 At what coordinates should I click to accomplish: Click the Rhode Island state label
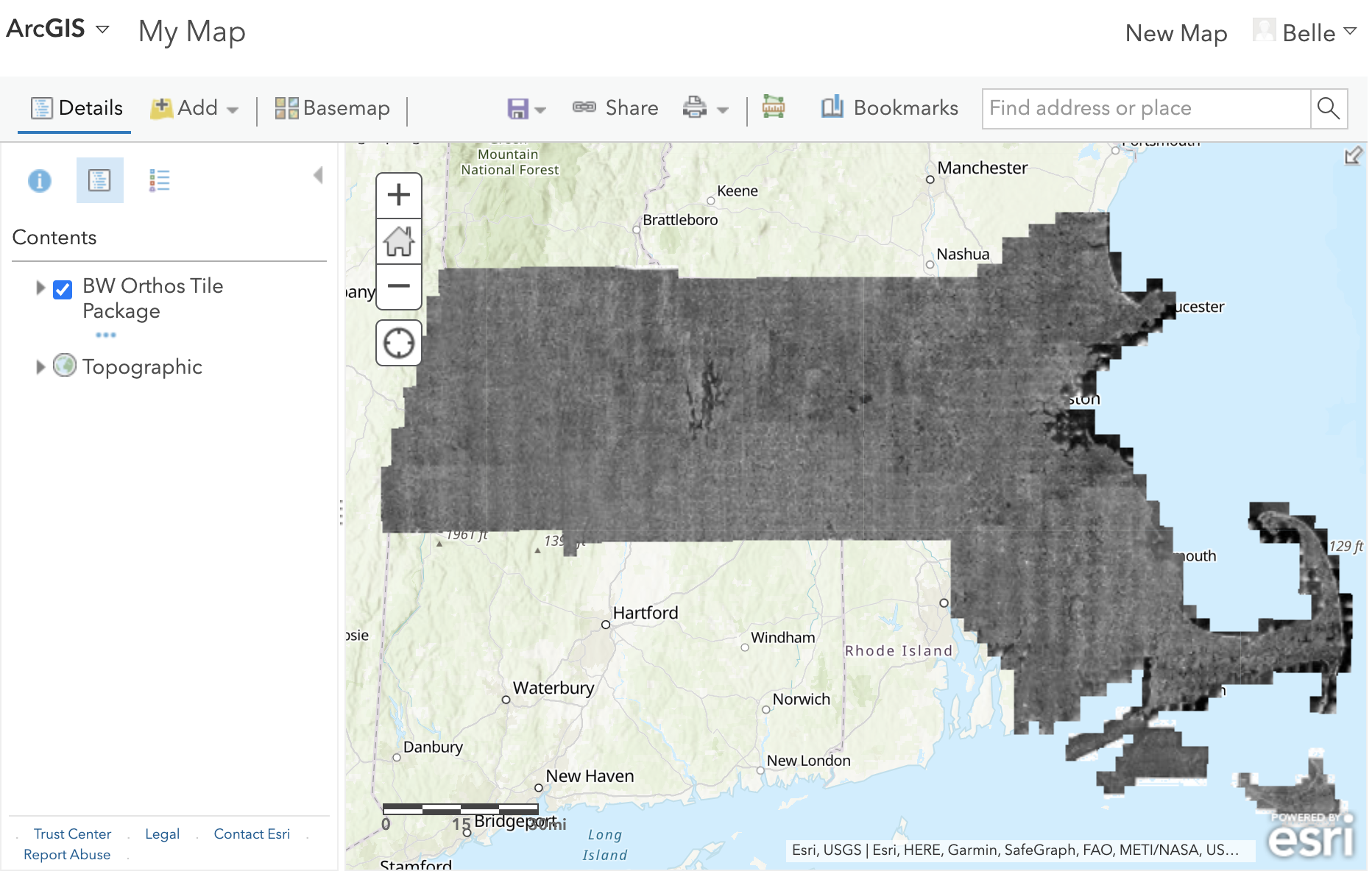pos(899,650)
